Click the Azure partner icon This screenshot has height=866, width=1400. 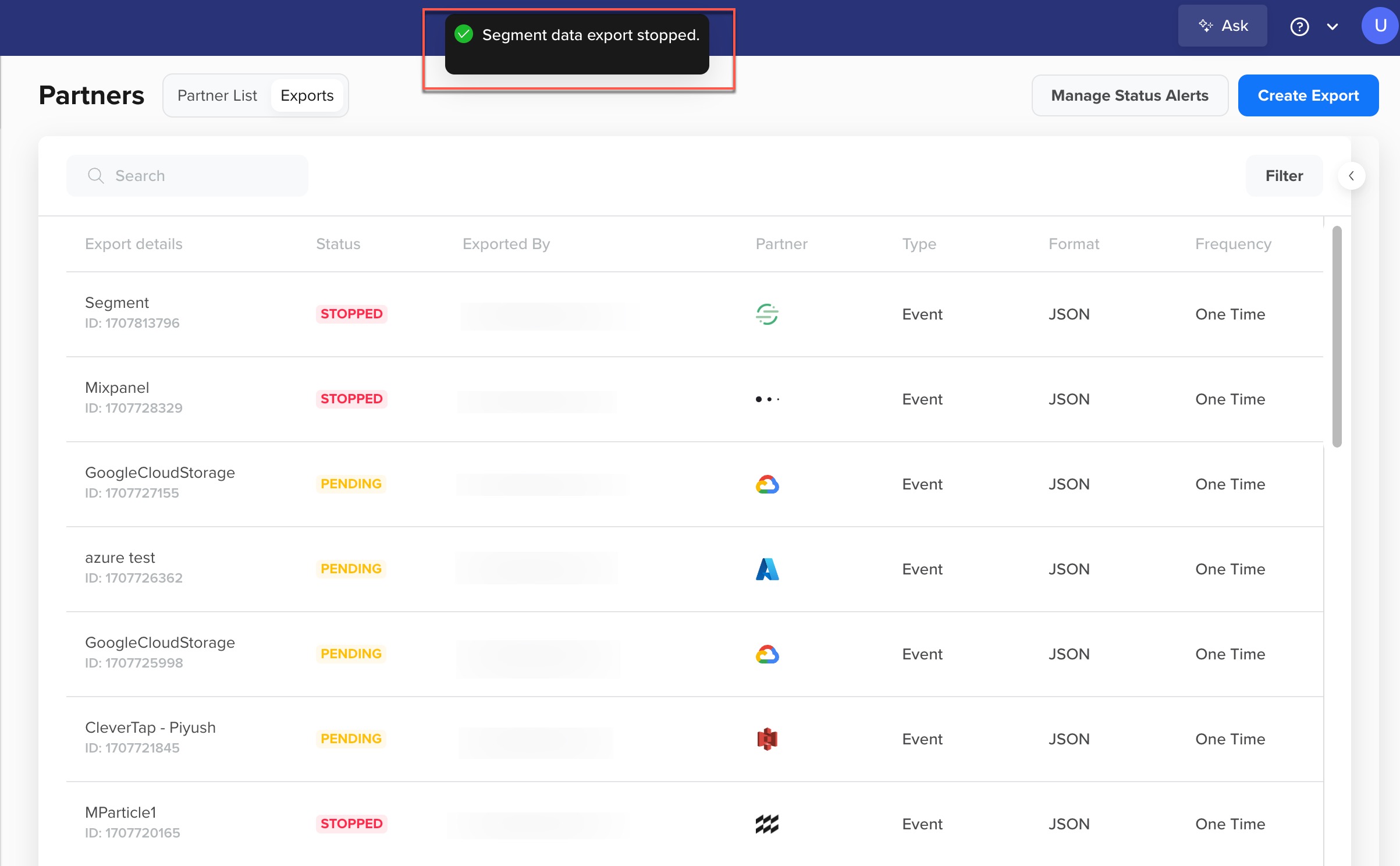pyautogui.click(x=767, y=568)
